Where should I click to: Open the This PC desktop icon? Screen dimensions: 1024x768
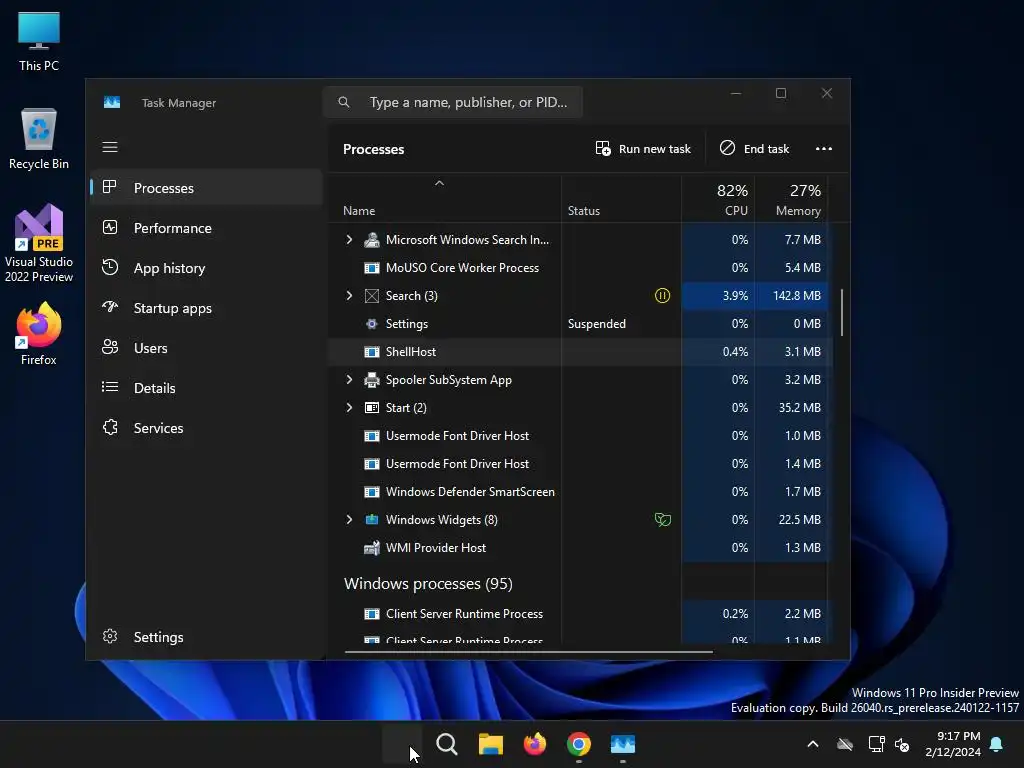click(x=39, y=42)
